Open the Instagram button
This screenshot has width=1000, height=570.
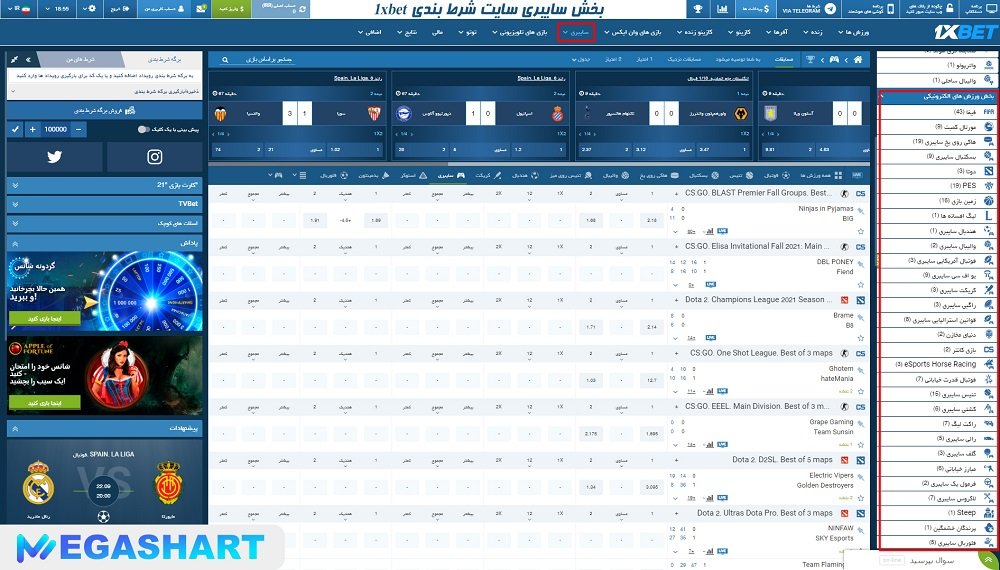tap(154, 157)
